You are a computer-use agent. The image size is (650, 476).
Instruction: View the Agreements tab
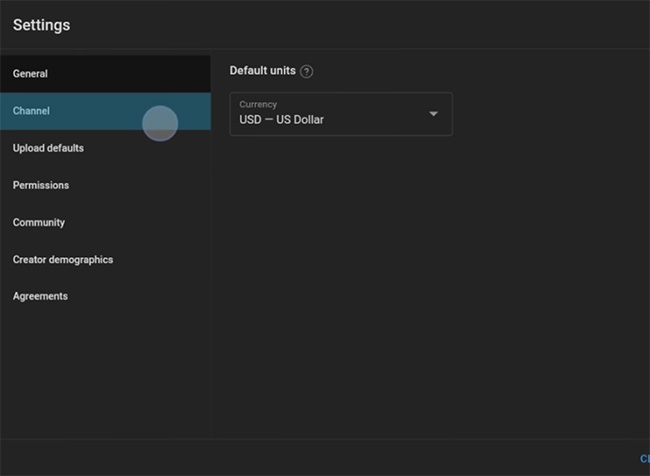pyautogui.click(x=105, y=296)
